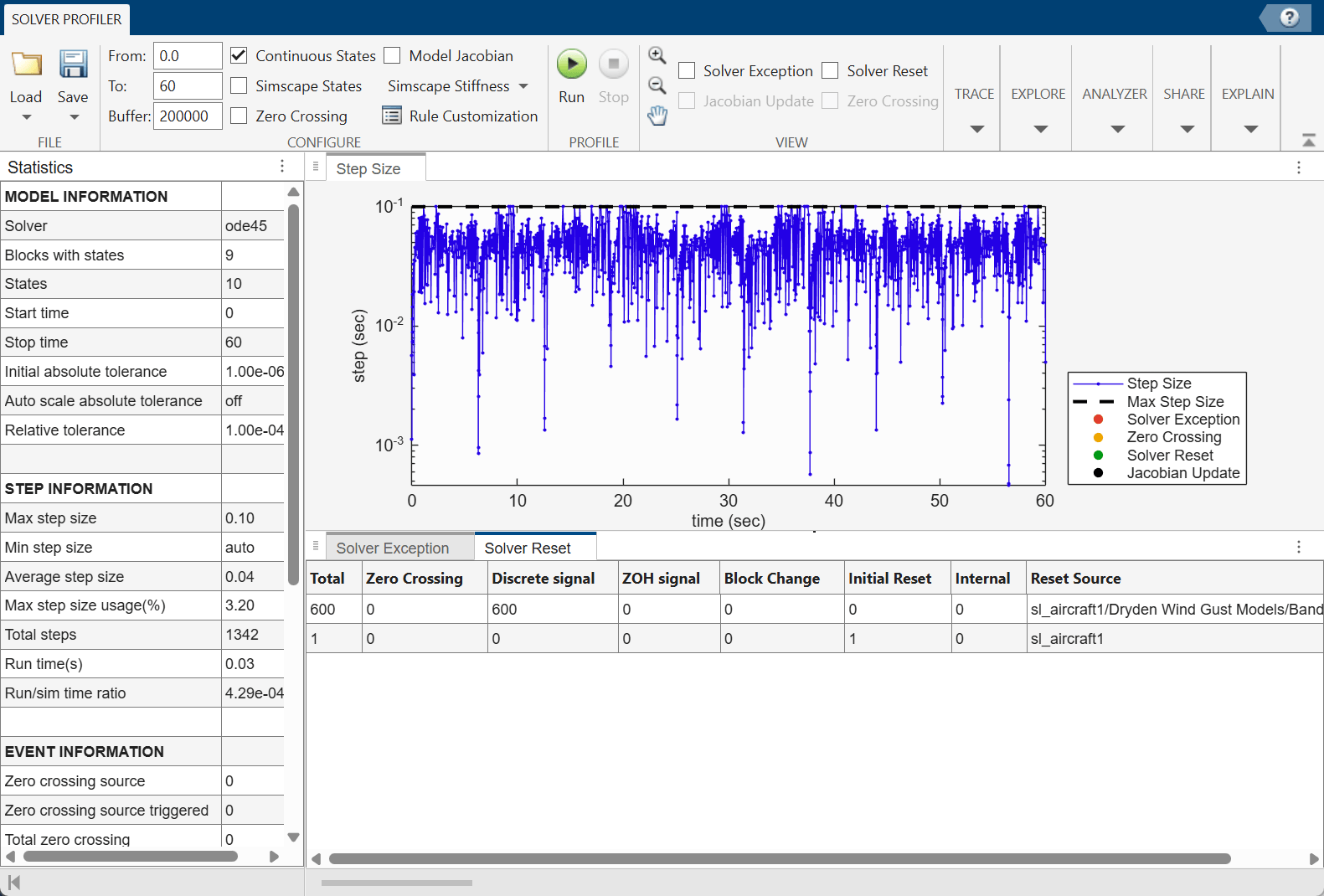Viewport: 1324px width, 896px height.
Task: Click the Solver Reset green legend marker
Action: pyautogui.click(x=1098, y=456)
